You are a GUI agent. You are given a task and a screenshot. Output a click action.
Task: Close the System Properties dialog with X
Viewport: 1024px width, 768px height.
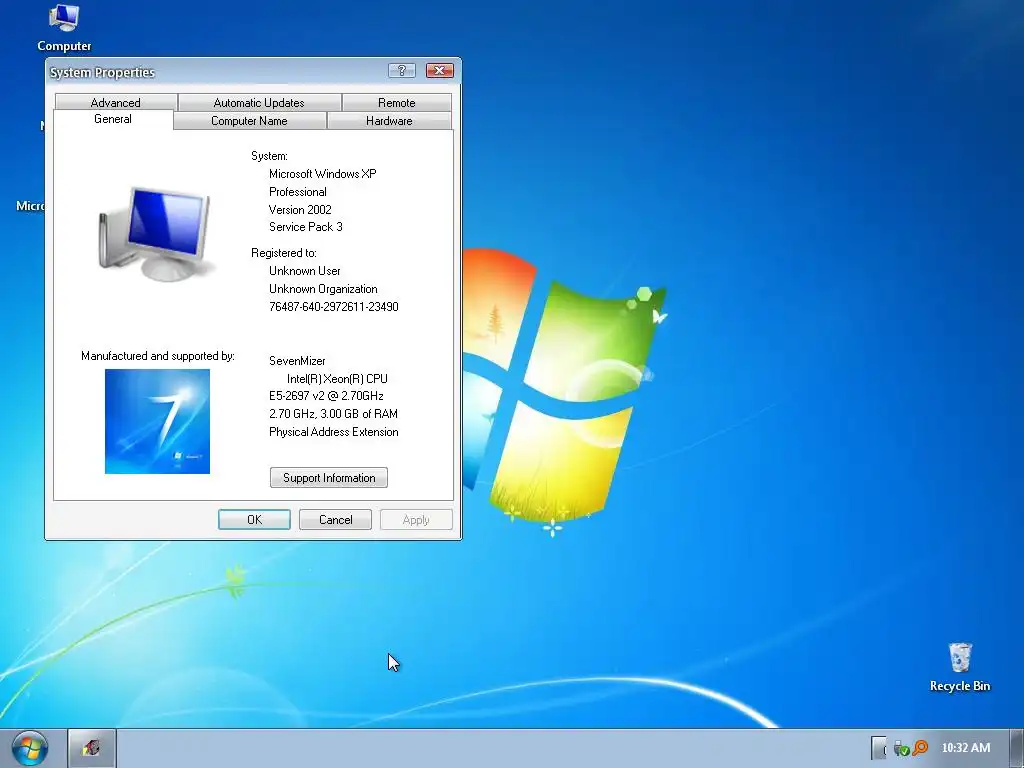(440, 71)
